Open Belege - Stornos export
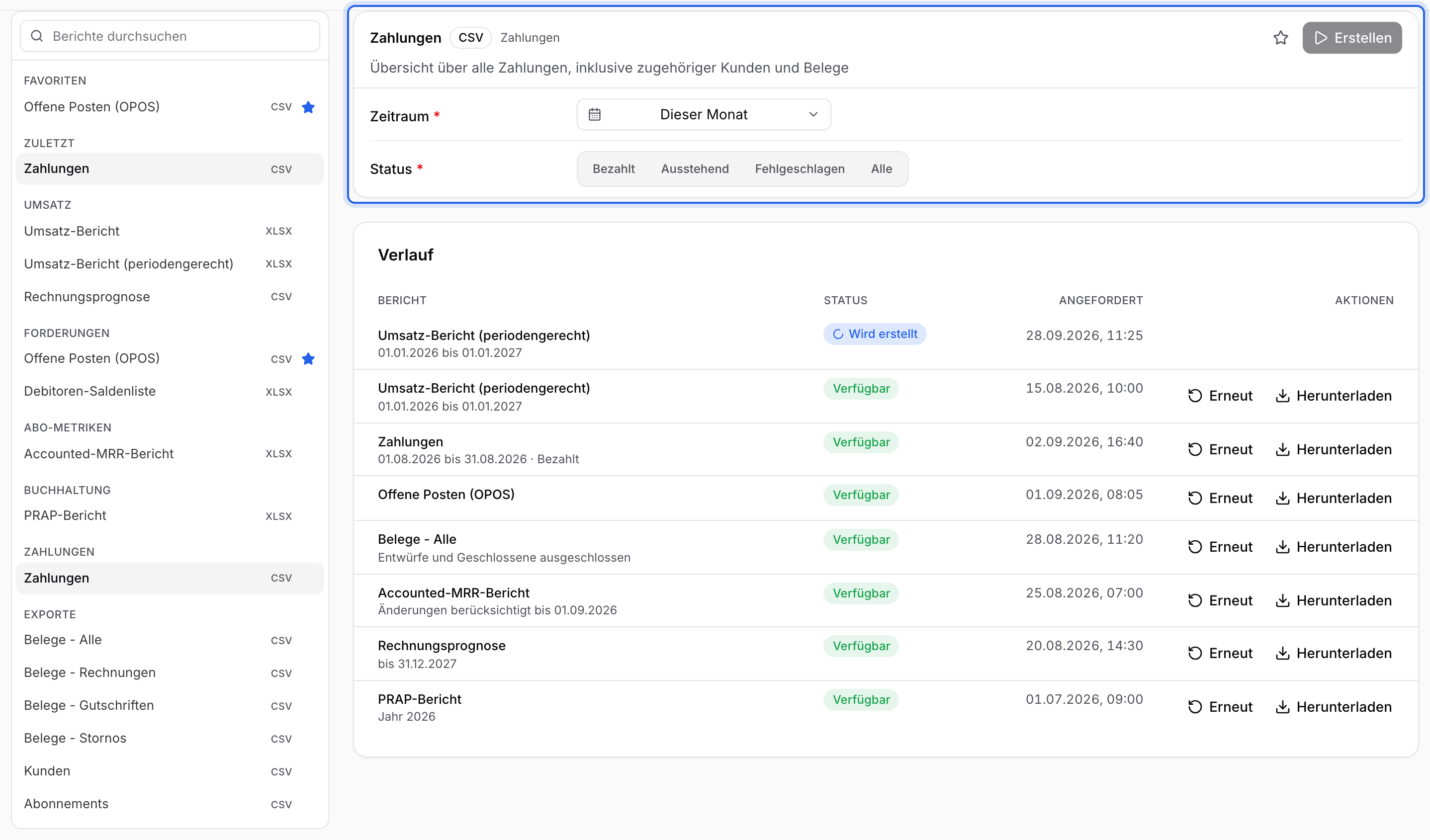The width and height of the screenshot is (1430, 840). [170, 739]
